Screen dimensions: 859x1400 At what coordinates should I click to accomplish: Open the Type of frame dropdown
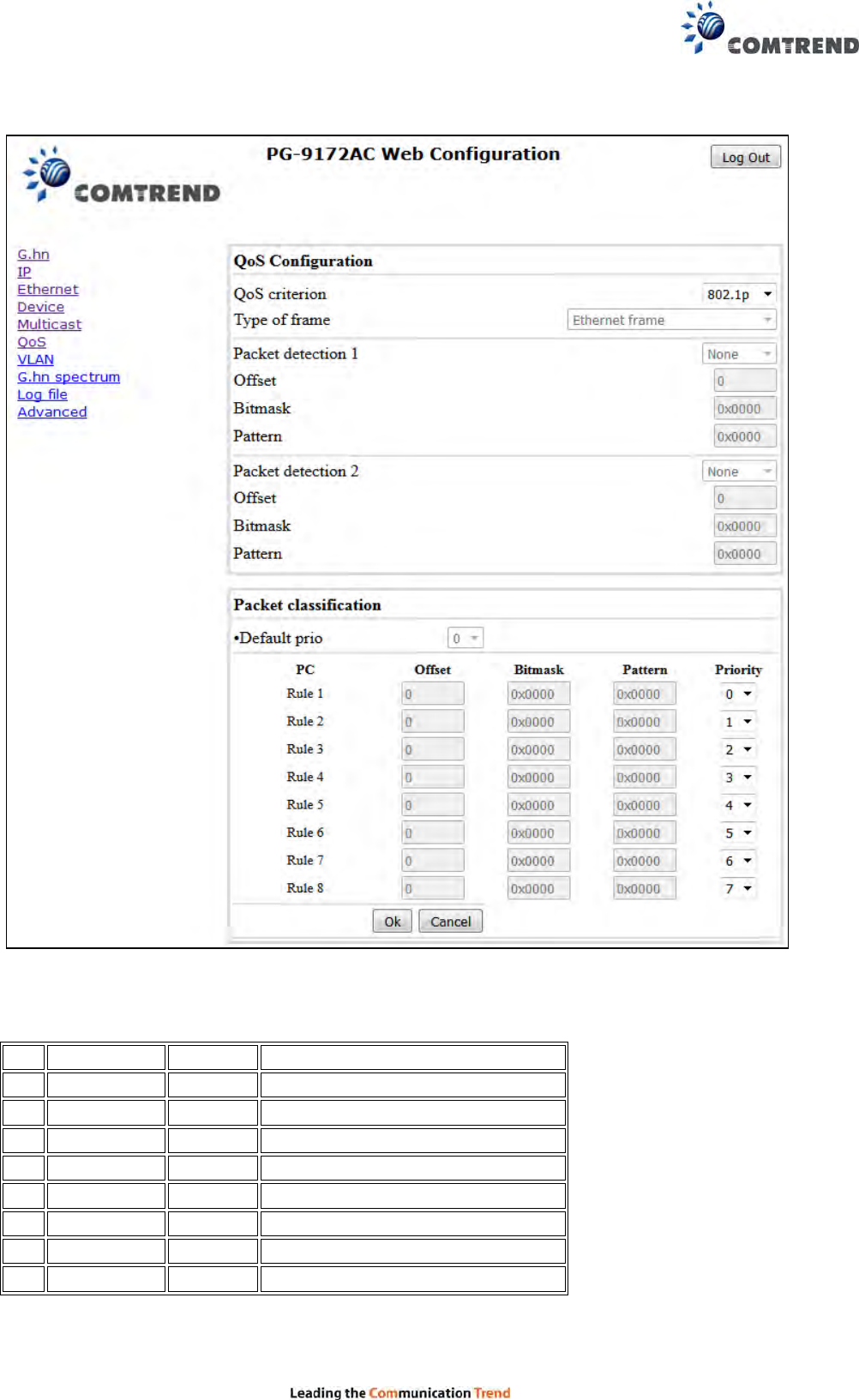coord(672,320)
